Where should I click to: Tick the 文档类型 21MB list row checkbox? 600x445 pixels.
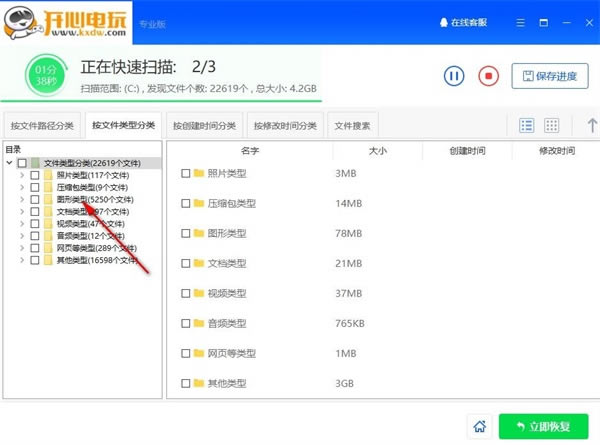pyautogui.click(x=186, y=263)
